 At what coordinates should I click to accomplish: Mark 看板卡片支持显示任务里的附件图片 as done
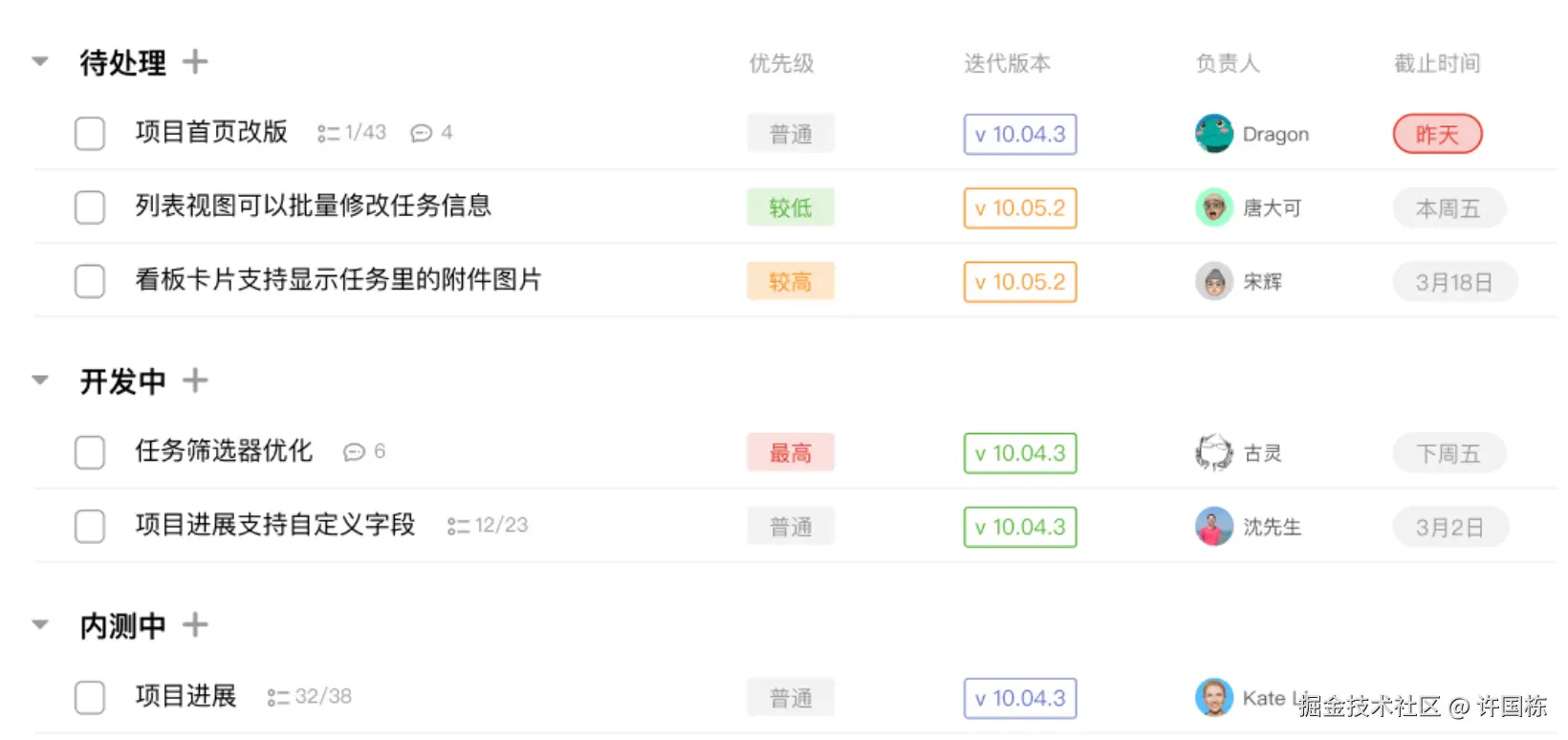(90, 281)
